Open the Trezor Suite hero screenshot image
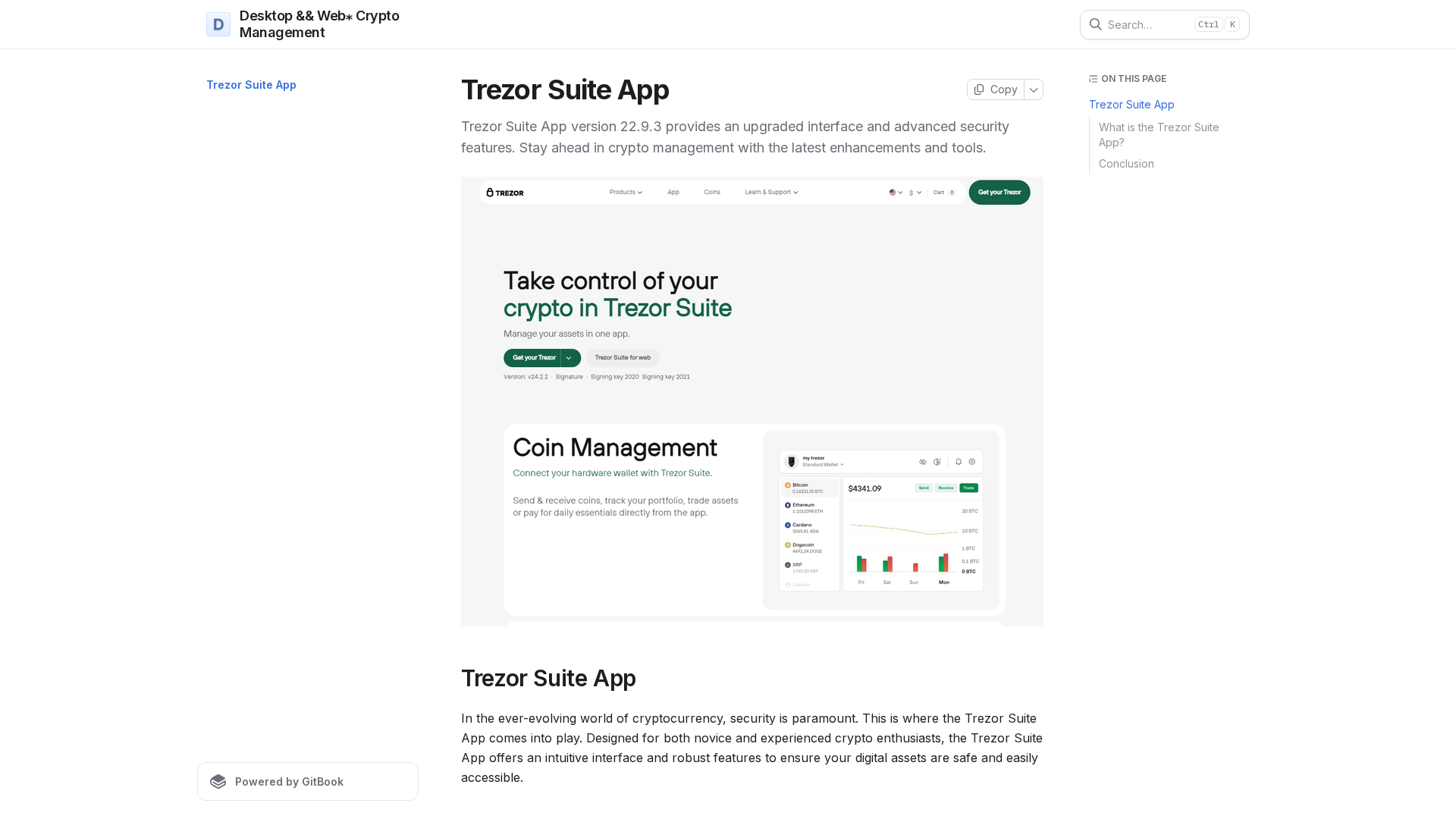This screenshot has height=819, width=1456. 752,402
